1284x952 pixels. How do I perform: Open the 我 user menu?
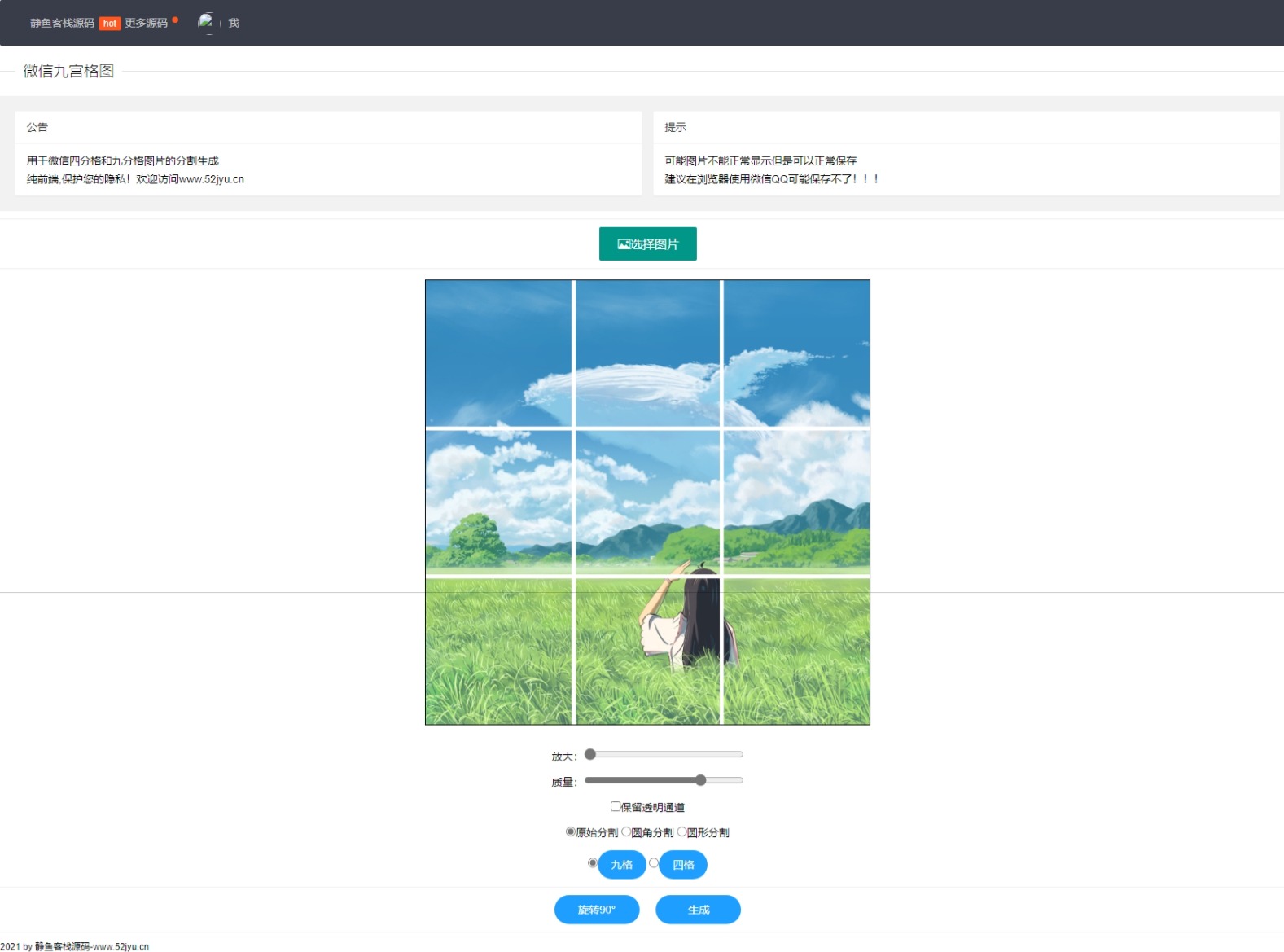click(234, 24)
